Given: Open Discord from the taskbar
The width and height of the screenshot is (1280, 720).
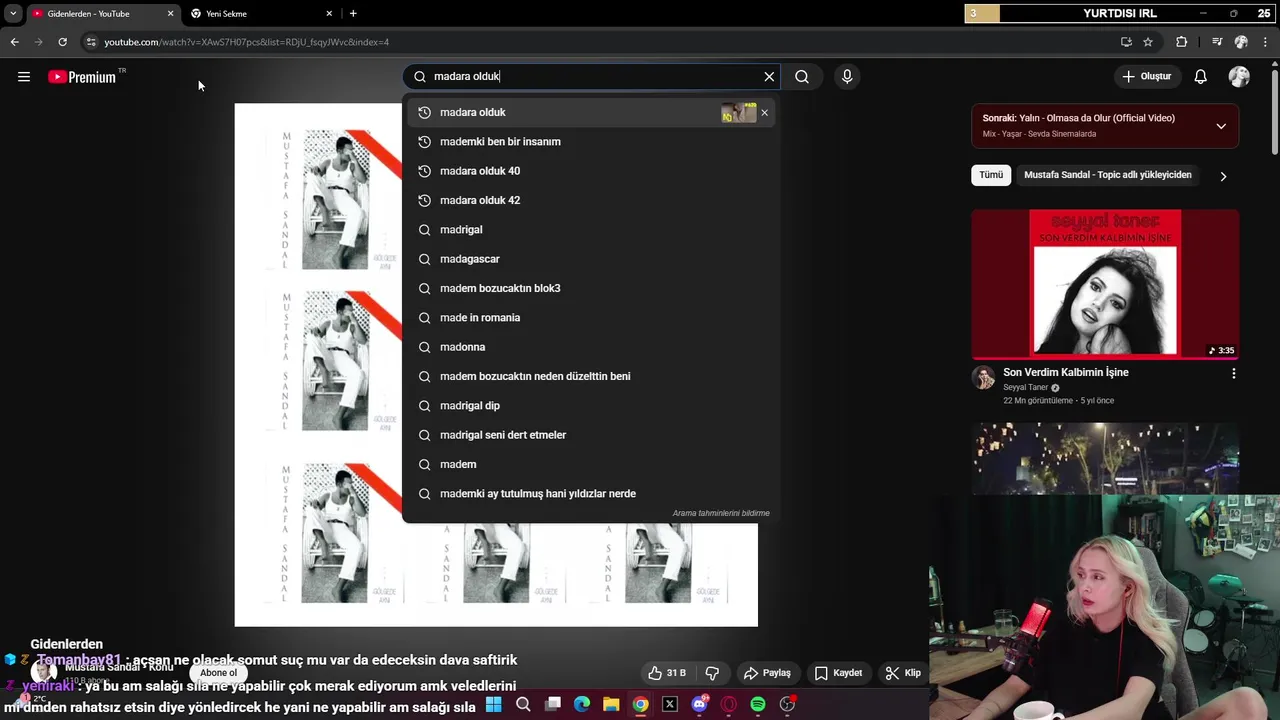Looking at the screenshot, I should click(x=699, y=705).
